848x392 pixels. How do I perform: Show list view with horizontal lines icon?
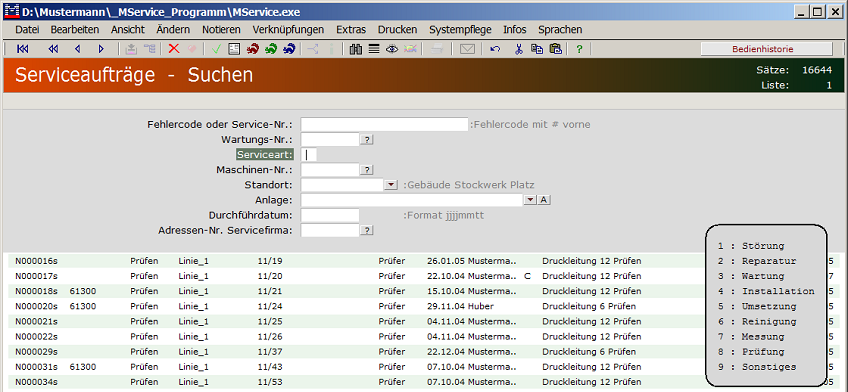pyautogui.click(x=373, y=49)
